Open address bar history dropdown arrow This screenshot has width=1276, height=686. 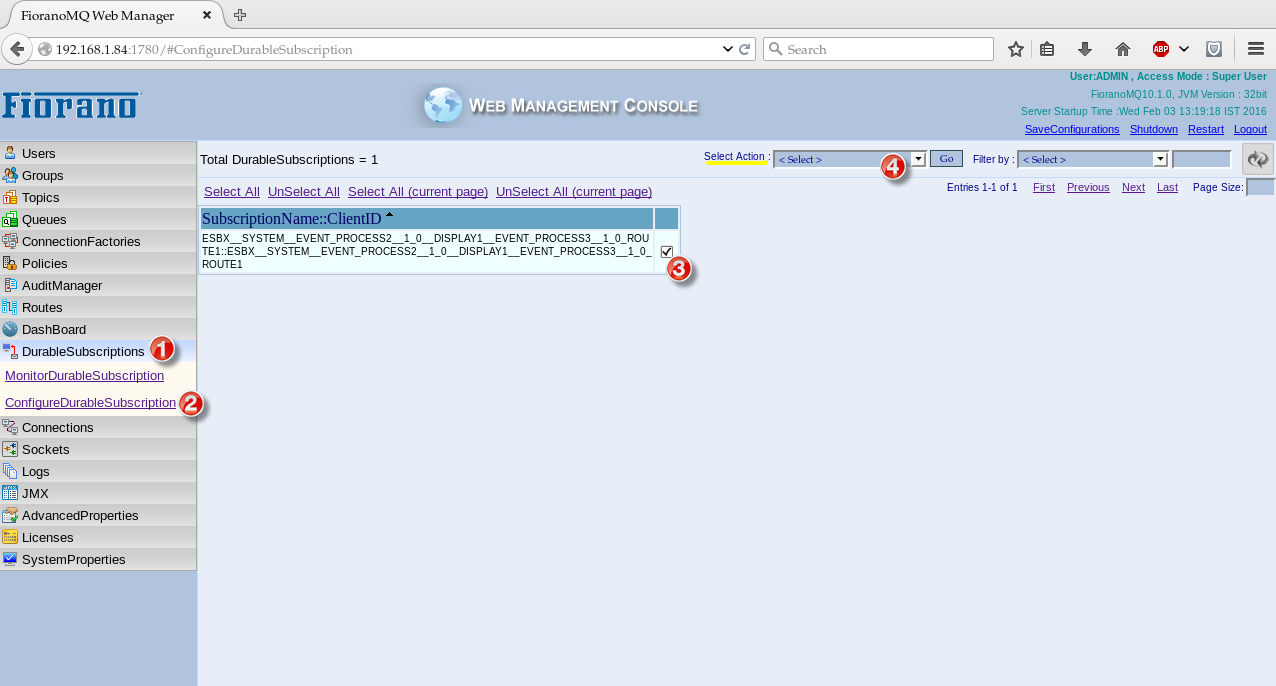pos(727,49)
